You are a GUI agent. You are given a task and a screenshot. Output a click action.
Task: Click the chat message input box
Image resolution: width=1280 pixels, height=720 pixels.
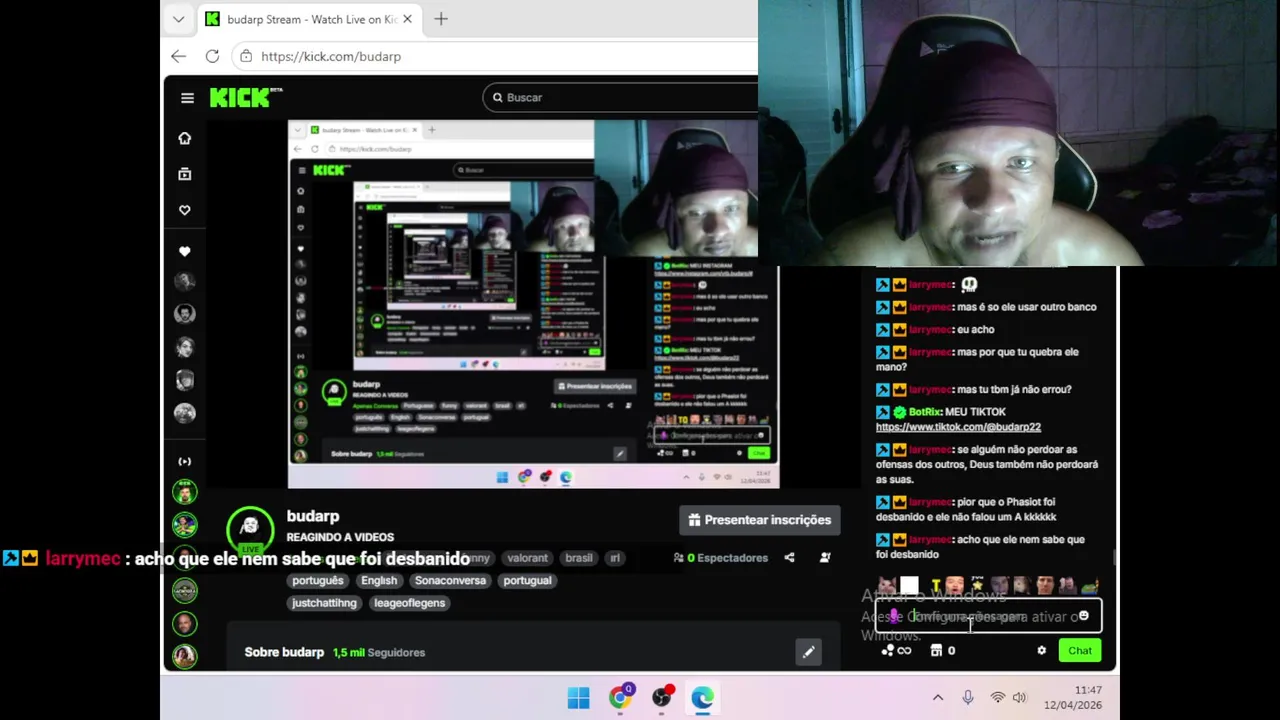tap(989, 616)
